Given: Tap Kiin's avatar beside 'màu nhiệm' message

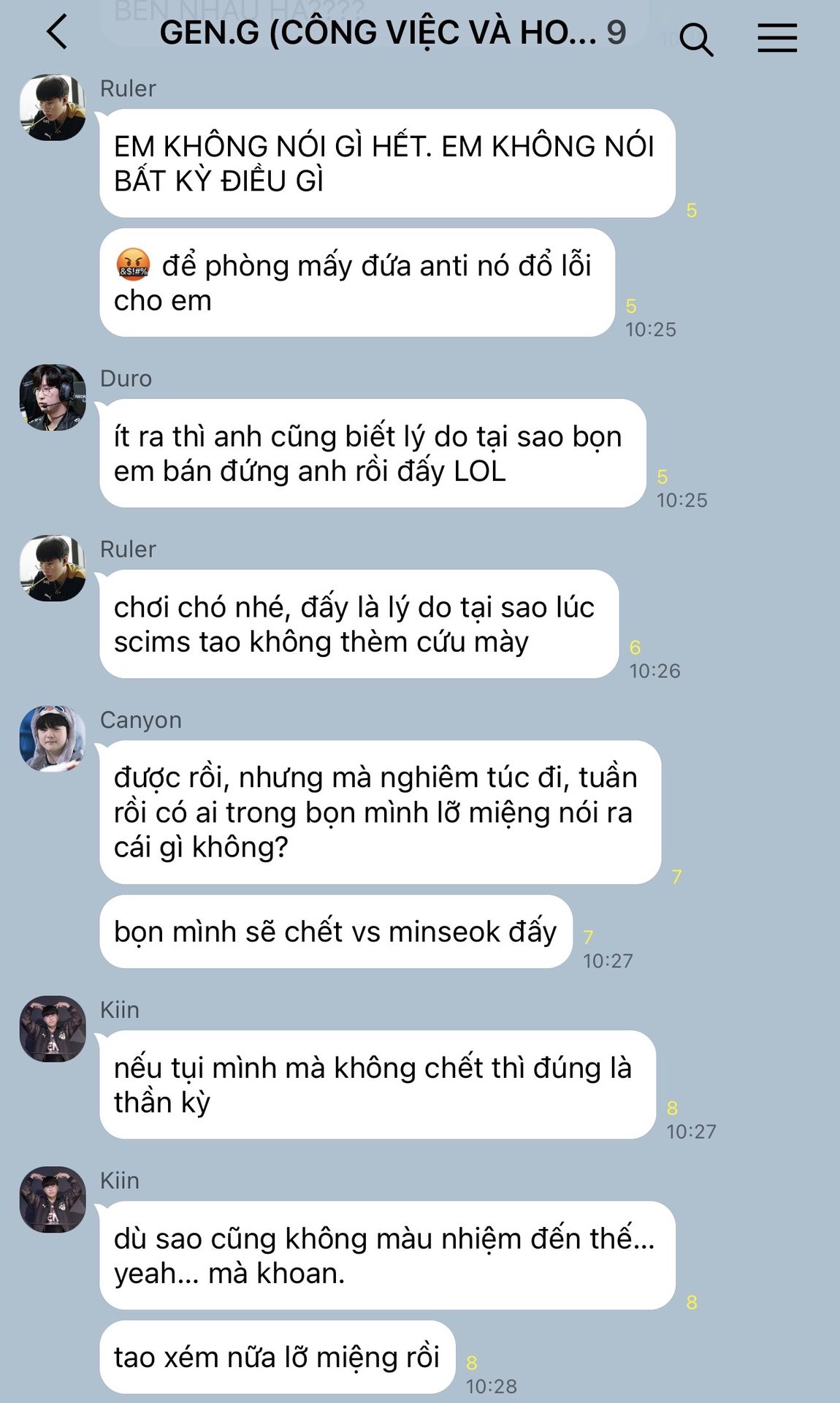Looking at the screenshot, I should click(53, 1199).
